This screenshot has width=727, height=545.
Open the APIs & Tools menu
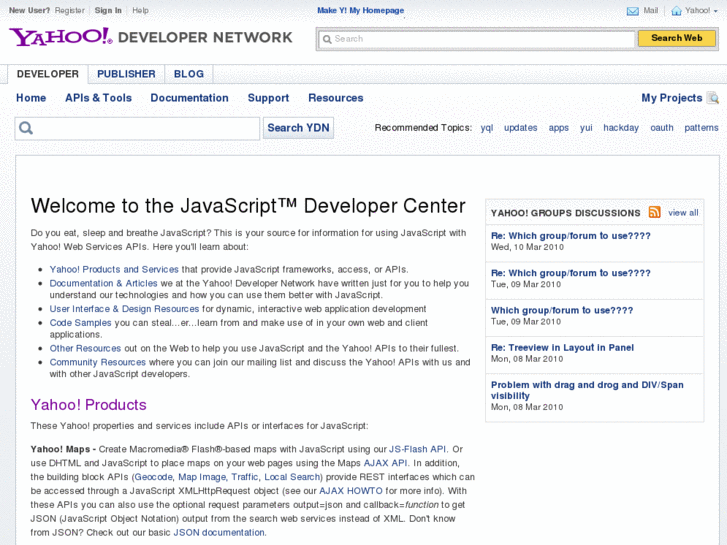click(98, 98)
